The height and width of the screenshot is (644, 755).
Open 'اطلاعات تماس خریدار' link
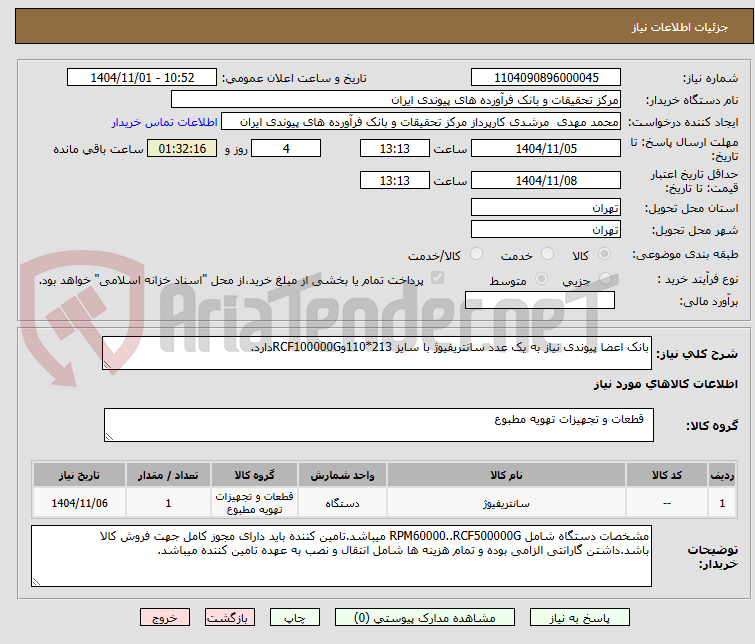point(165,122)
